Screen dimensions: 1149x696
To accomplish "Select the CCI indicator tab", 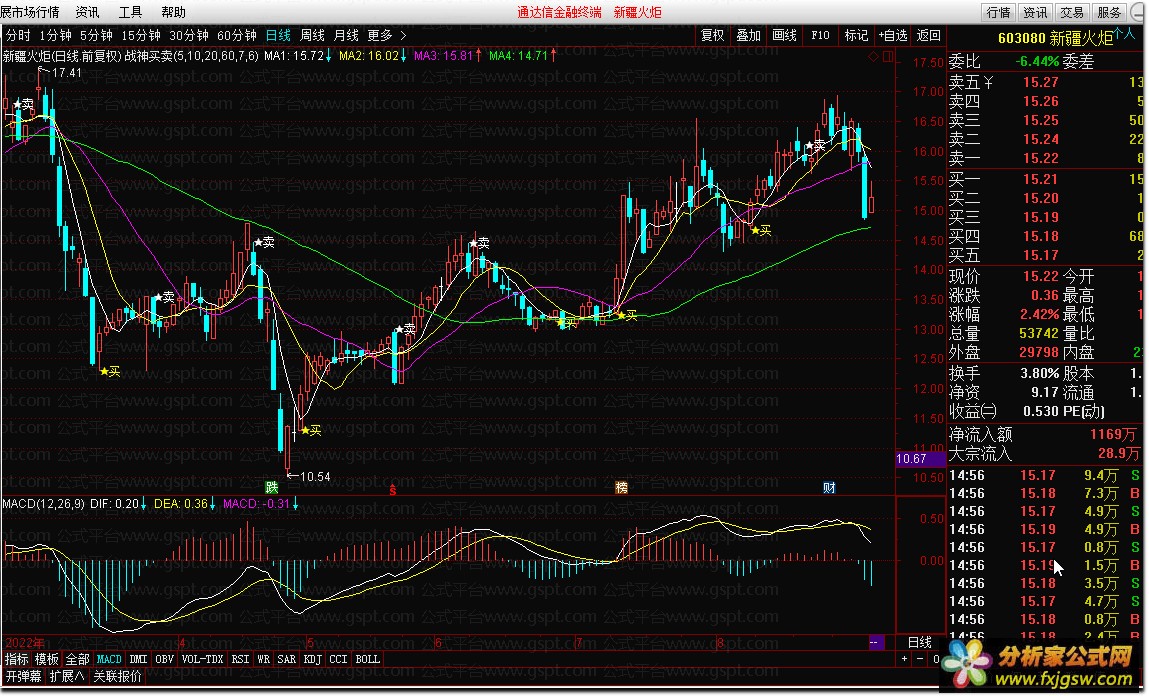I will [x=338, y=659].
